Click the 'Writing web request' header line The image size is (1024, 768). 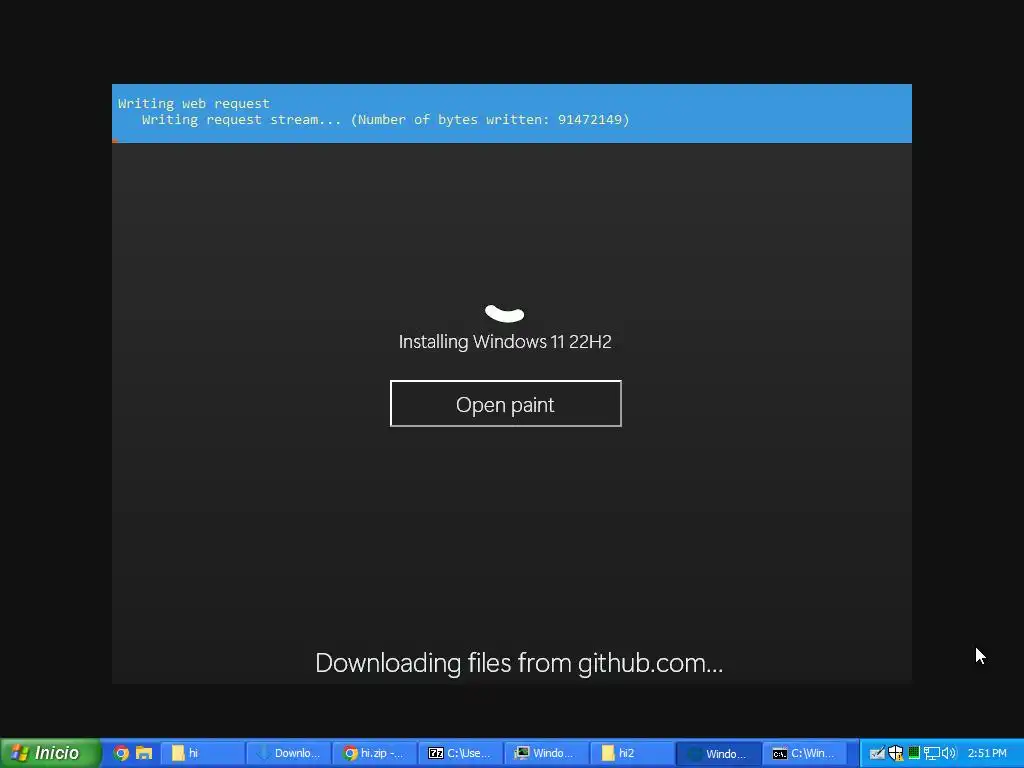[x=193, y=103]
